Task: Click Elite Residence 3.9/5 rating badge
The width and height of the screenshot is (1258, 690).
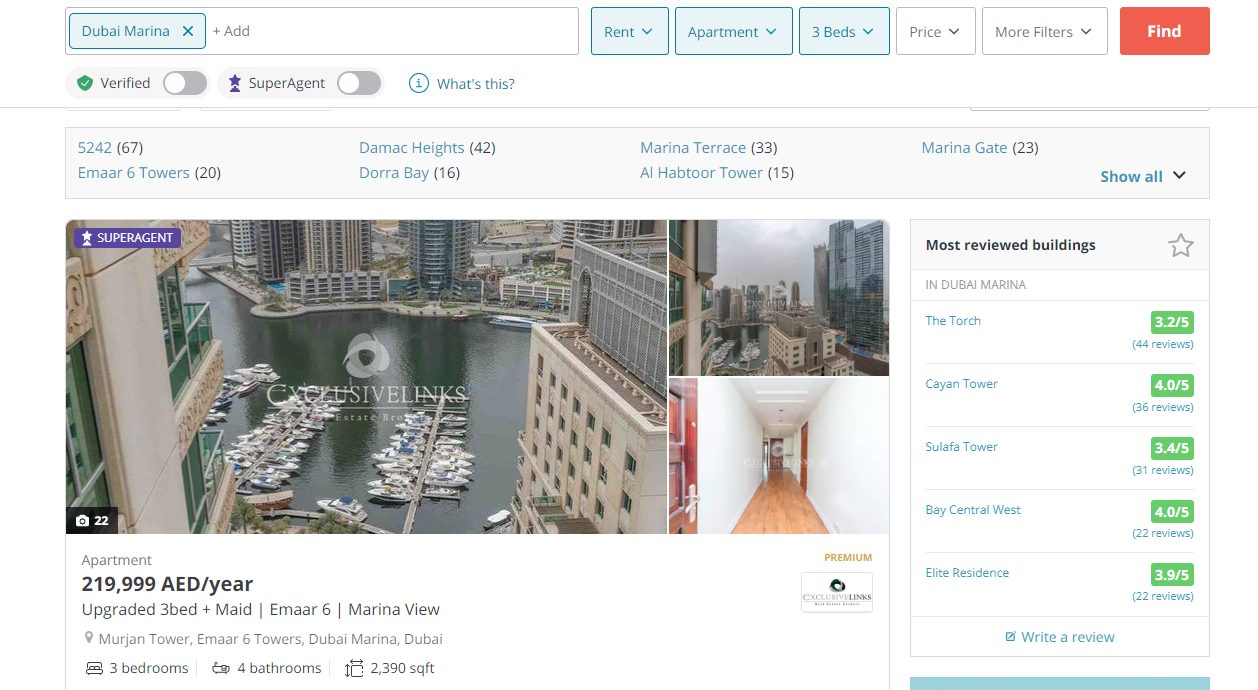Action: [1172, 574]
